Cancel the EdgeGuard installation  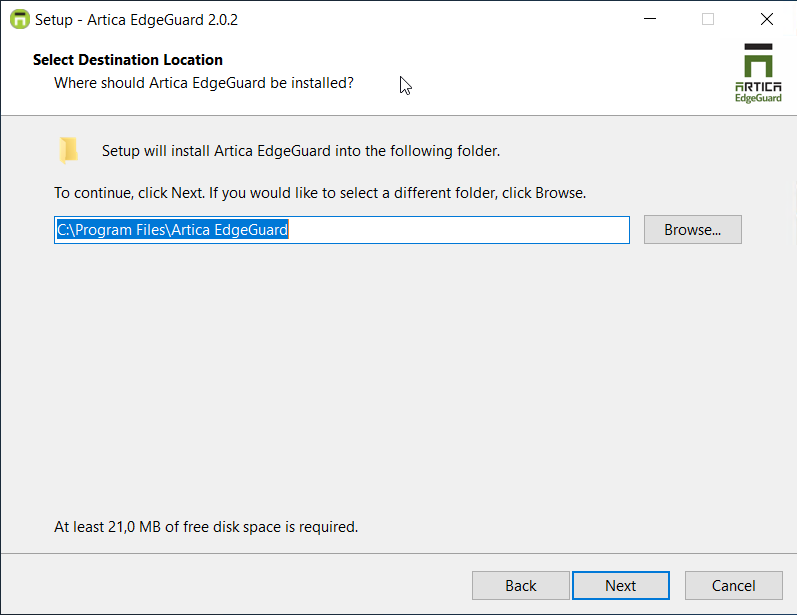pyautogui.click(x=733, y=586)
